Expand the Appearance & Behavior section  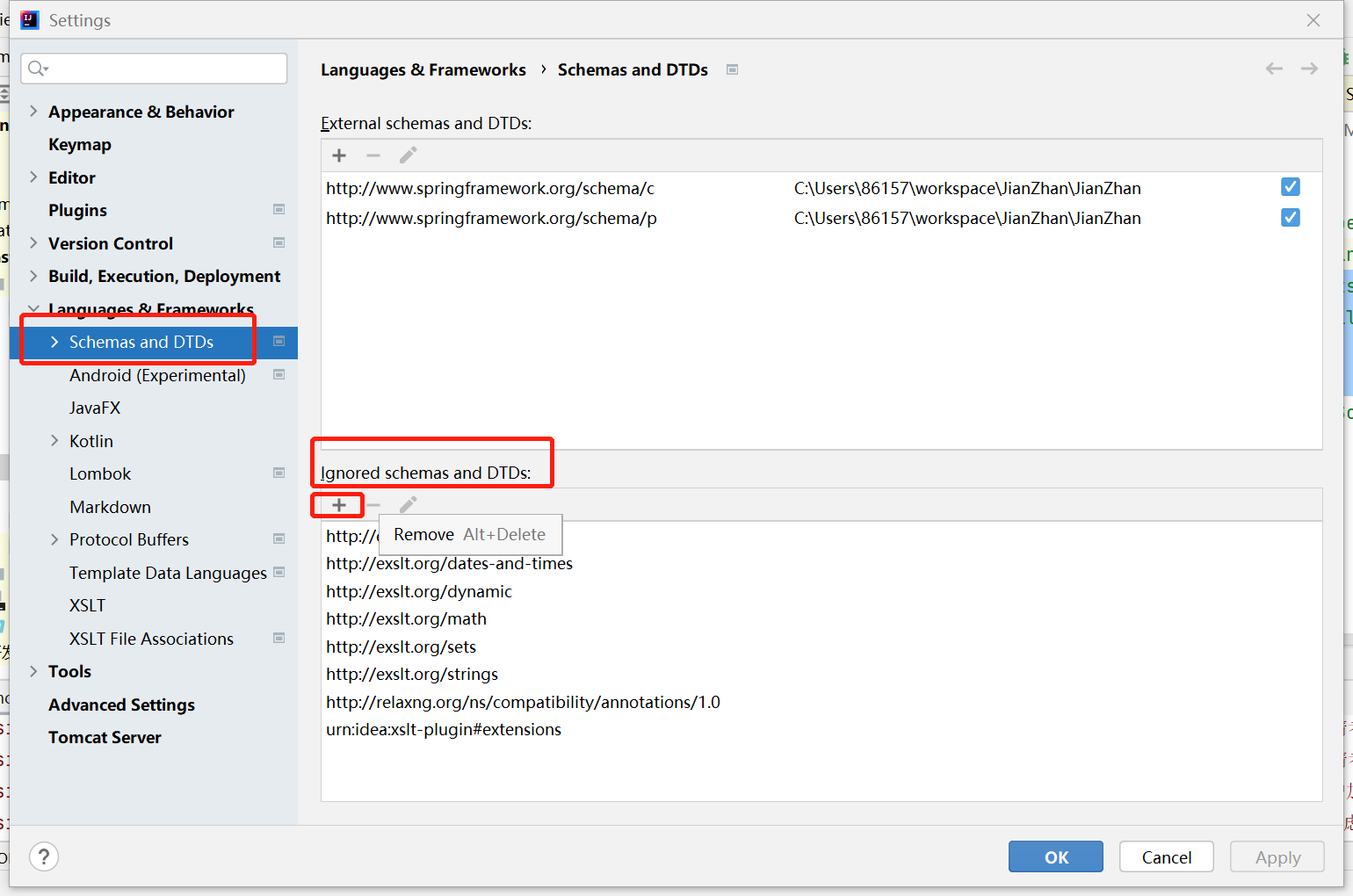pos(33,112)
